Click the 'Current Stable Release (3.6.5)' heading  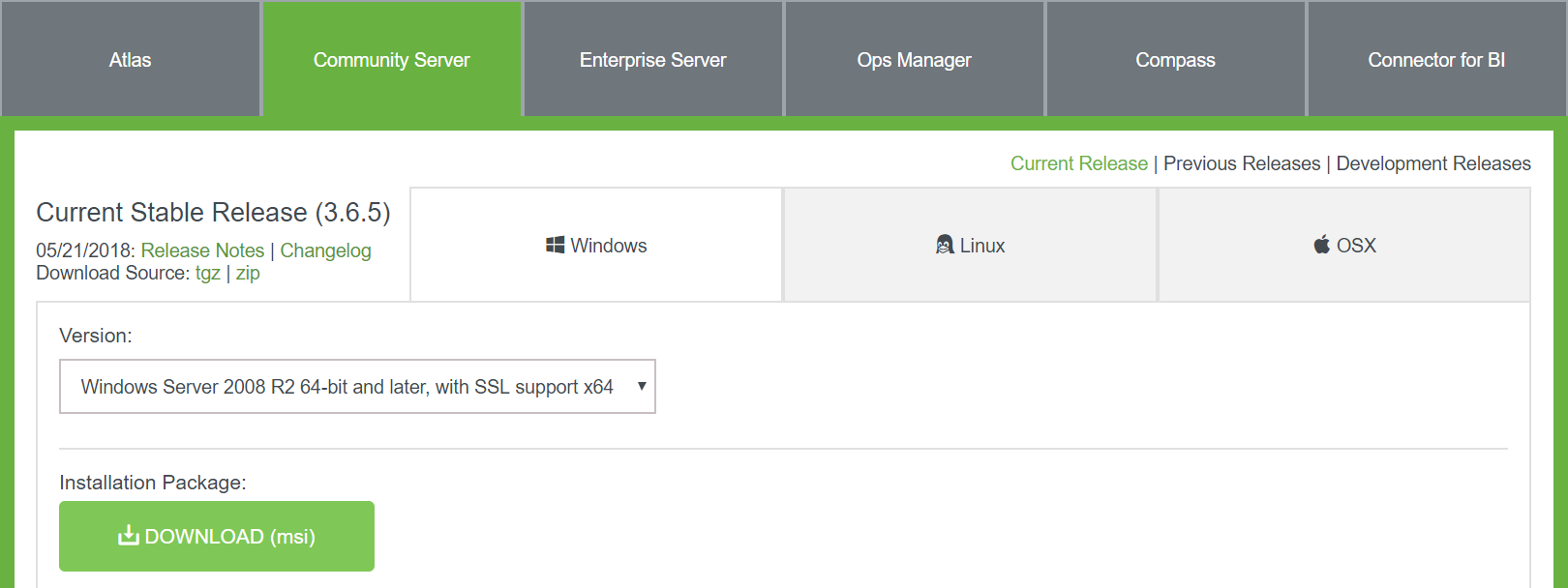point(213,213)
